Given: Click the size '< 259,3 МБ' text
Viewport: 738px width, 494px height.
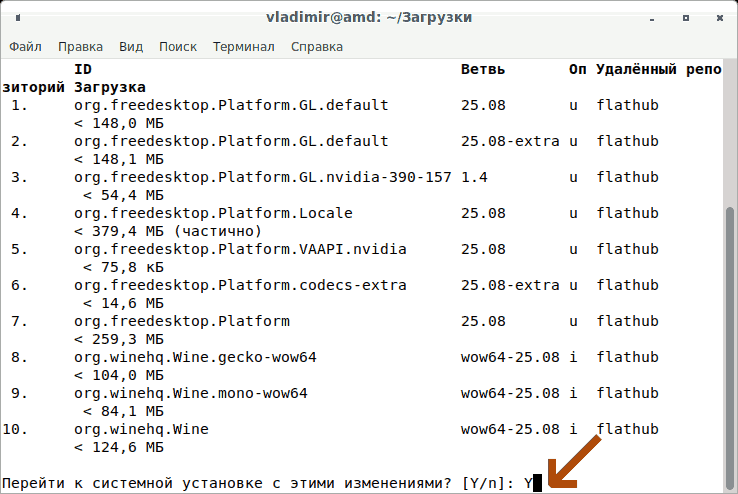Looking at the screenshot, I should pos(119,339).
